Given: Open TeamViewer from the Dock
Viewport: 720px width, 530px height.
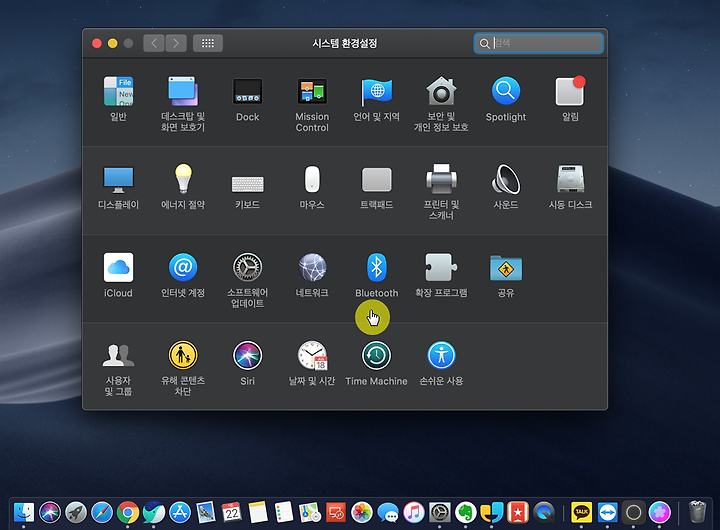Looking at the screenshot, I should coord(608,512).
